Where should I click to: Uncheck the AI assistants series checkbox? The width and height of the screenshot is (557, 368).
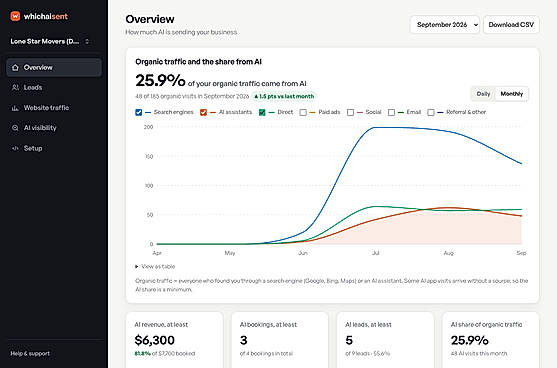[x=203, y=112]
